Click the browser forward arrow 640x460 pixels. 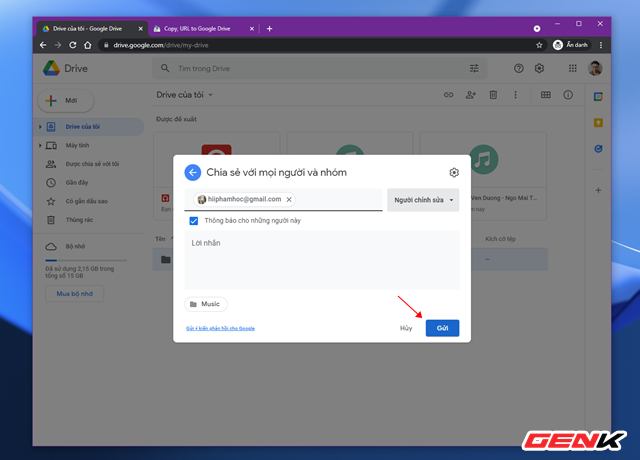pyautogui.click(x=58, y=45)
